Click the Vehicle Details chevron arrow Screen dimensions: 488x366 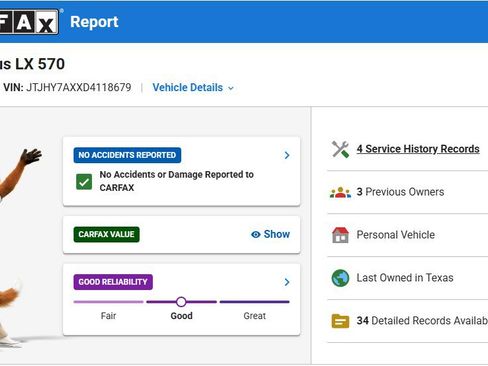point(231,88)
